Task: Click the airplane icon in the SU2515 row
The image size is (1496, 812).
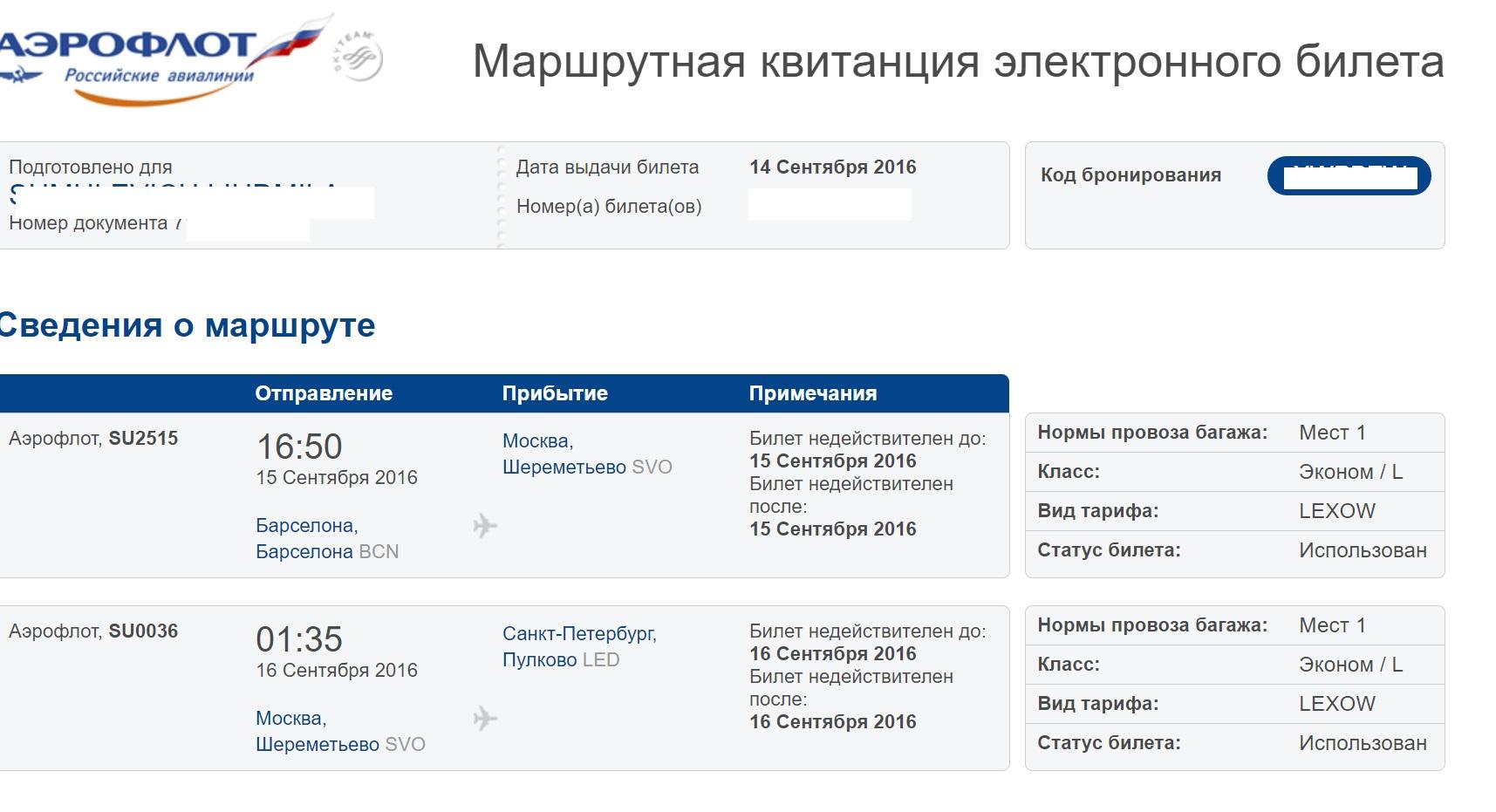Action: [485, 526]
